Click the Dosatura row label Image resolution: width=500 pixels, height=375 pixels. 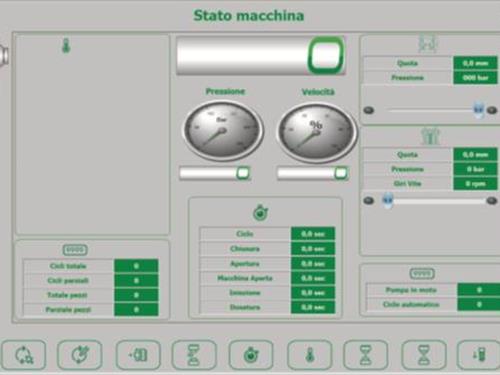point(245,307)
